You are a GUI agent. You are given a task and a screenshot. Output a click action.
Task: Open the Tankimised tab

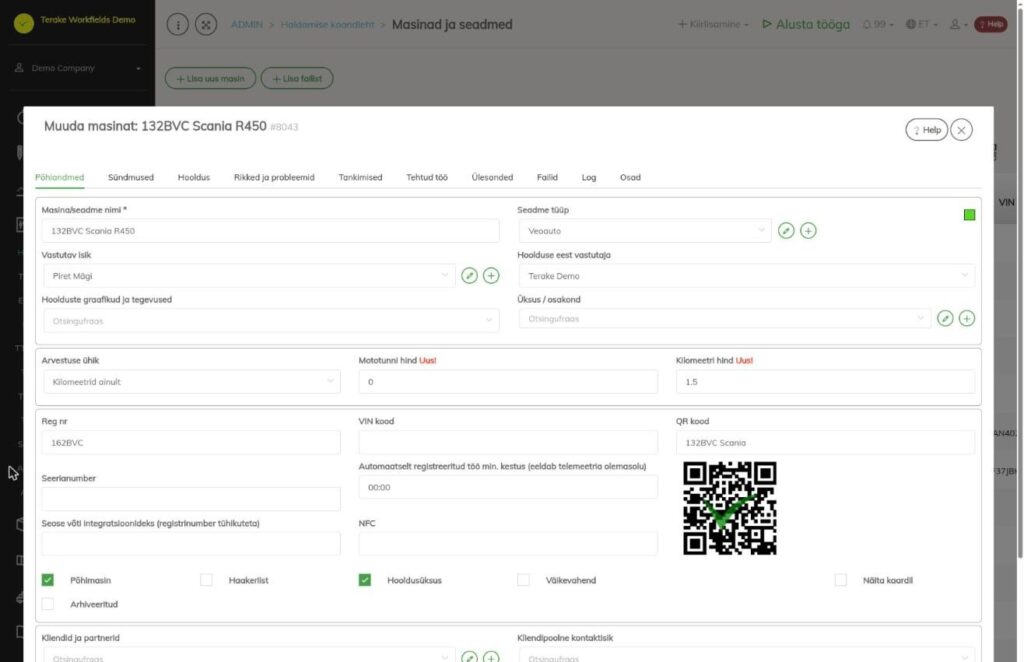(x=360, y=177)
